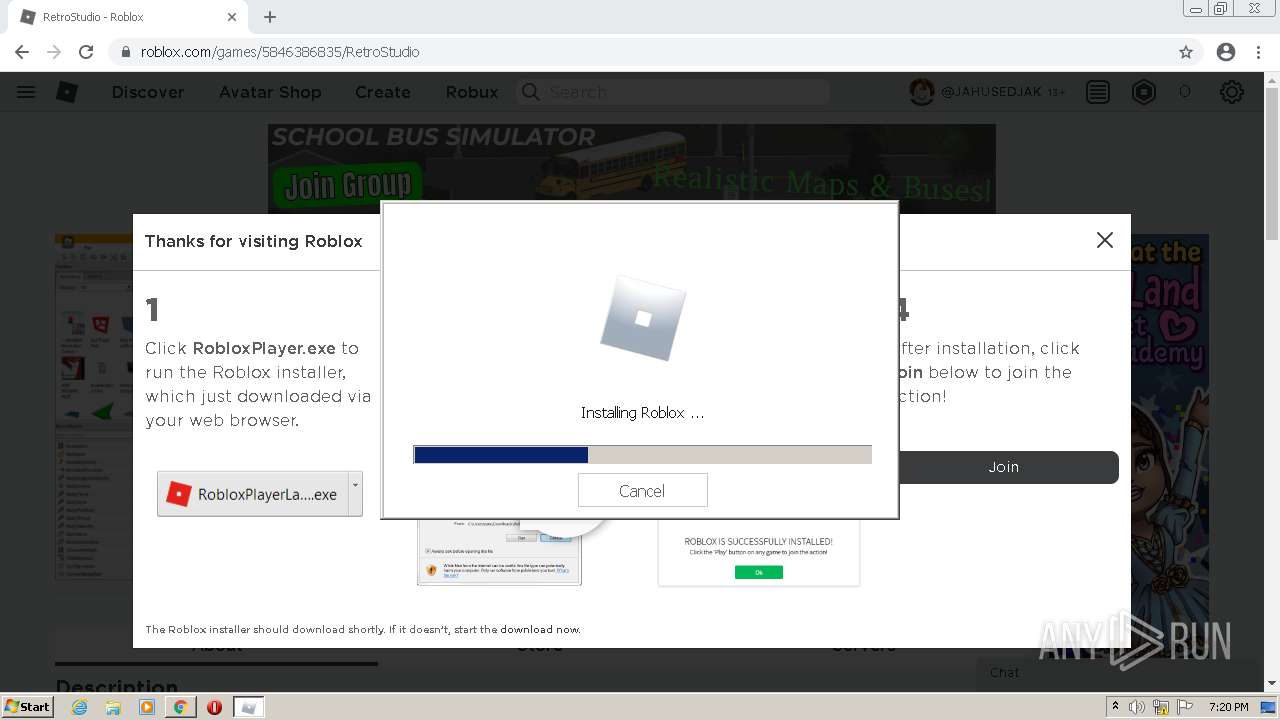The height and width of the screenshot is (720, 1280).
Task: Click the Join button in the dialog
Action: (x=1004, y=467)
